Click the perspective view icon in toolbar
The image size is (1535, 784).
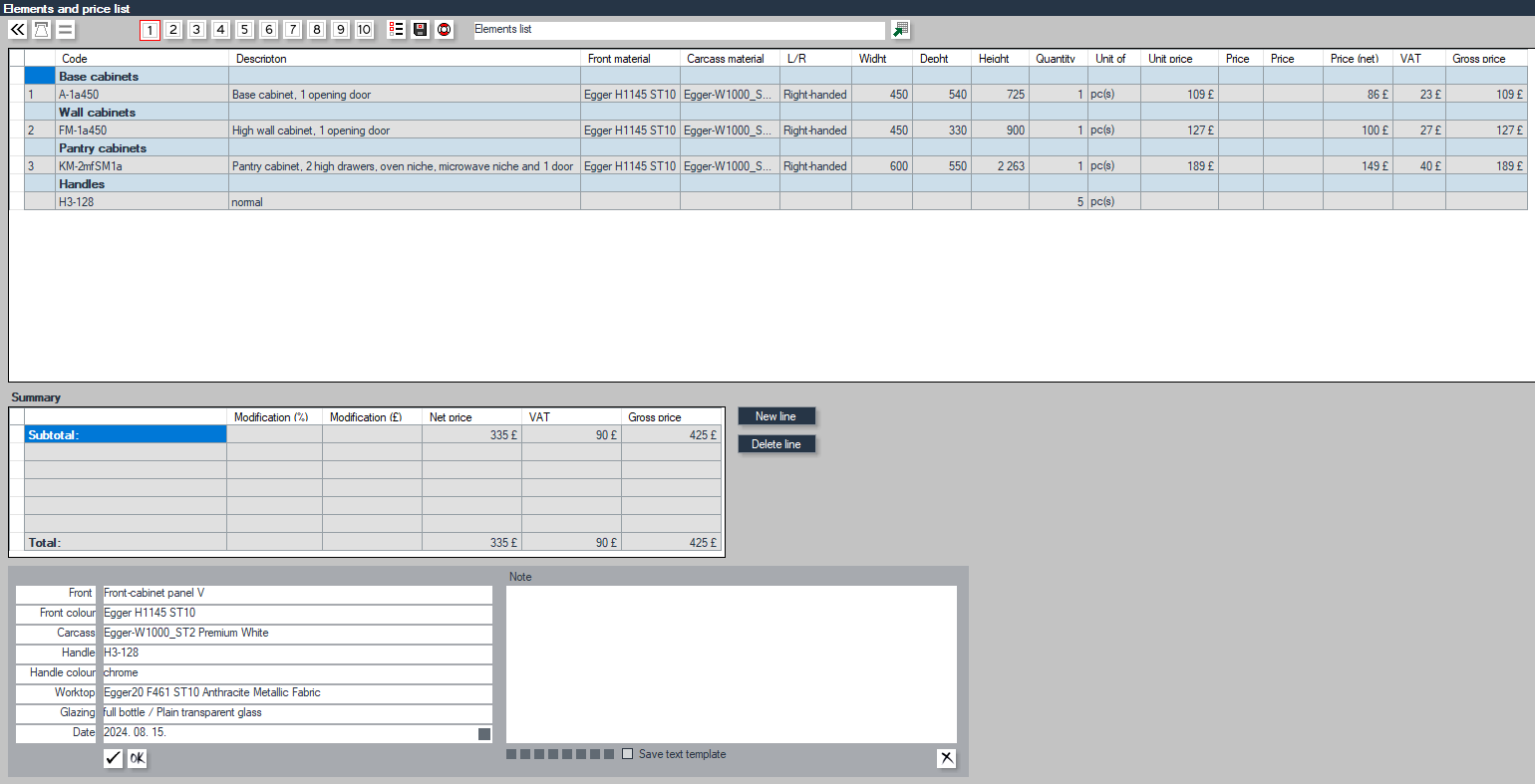(42, 30)
